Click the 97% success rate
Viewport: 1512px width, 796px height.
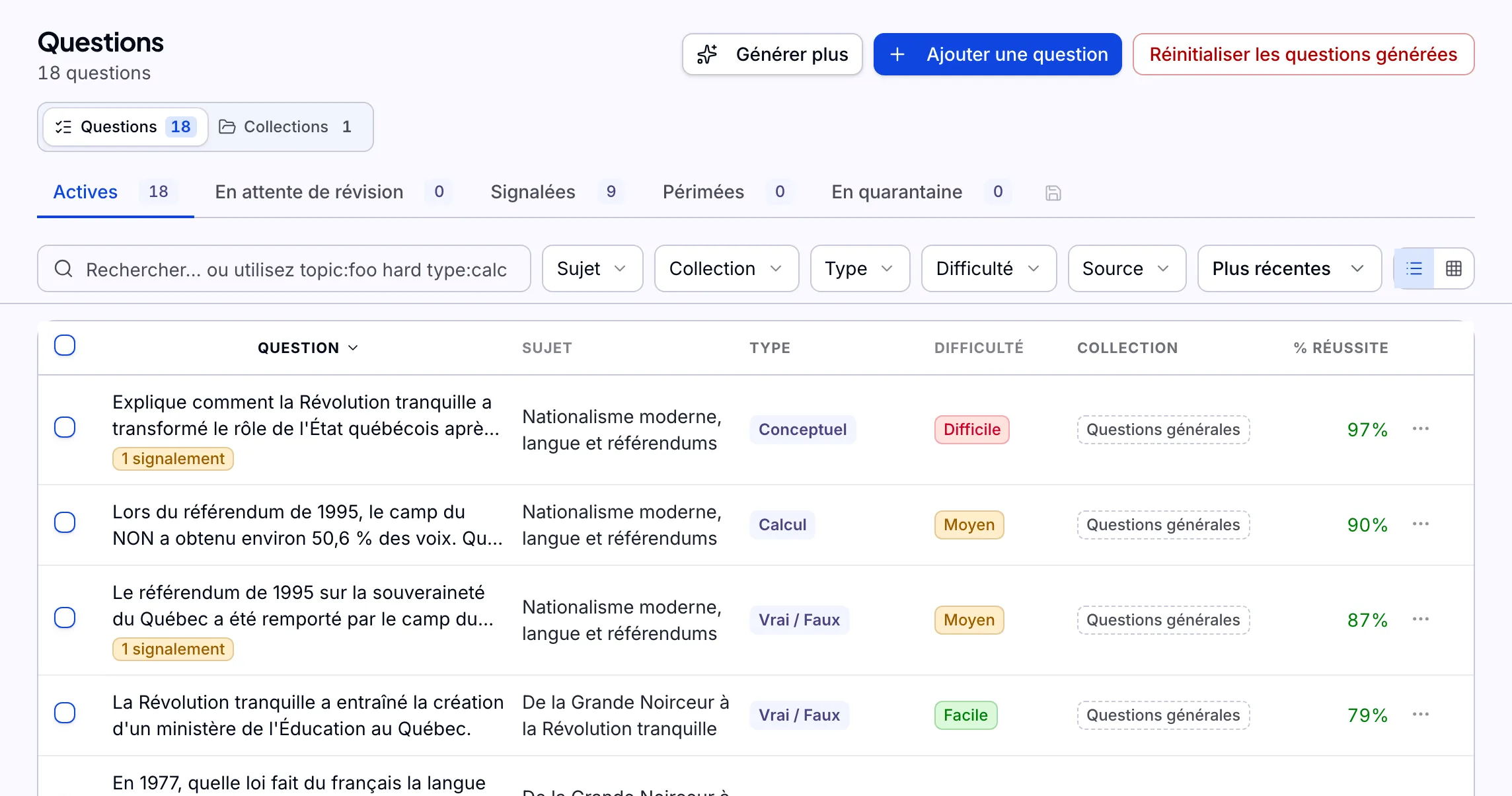click(x=1367, y=430)
